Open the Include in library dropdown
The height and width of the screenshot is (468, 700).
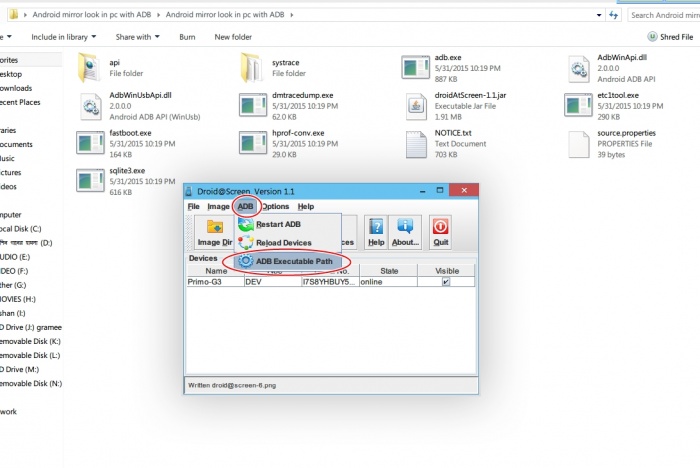[x=63, y=37]
